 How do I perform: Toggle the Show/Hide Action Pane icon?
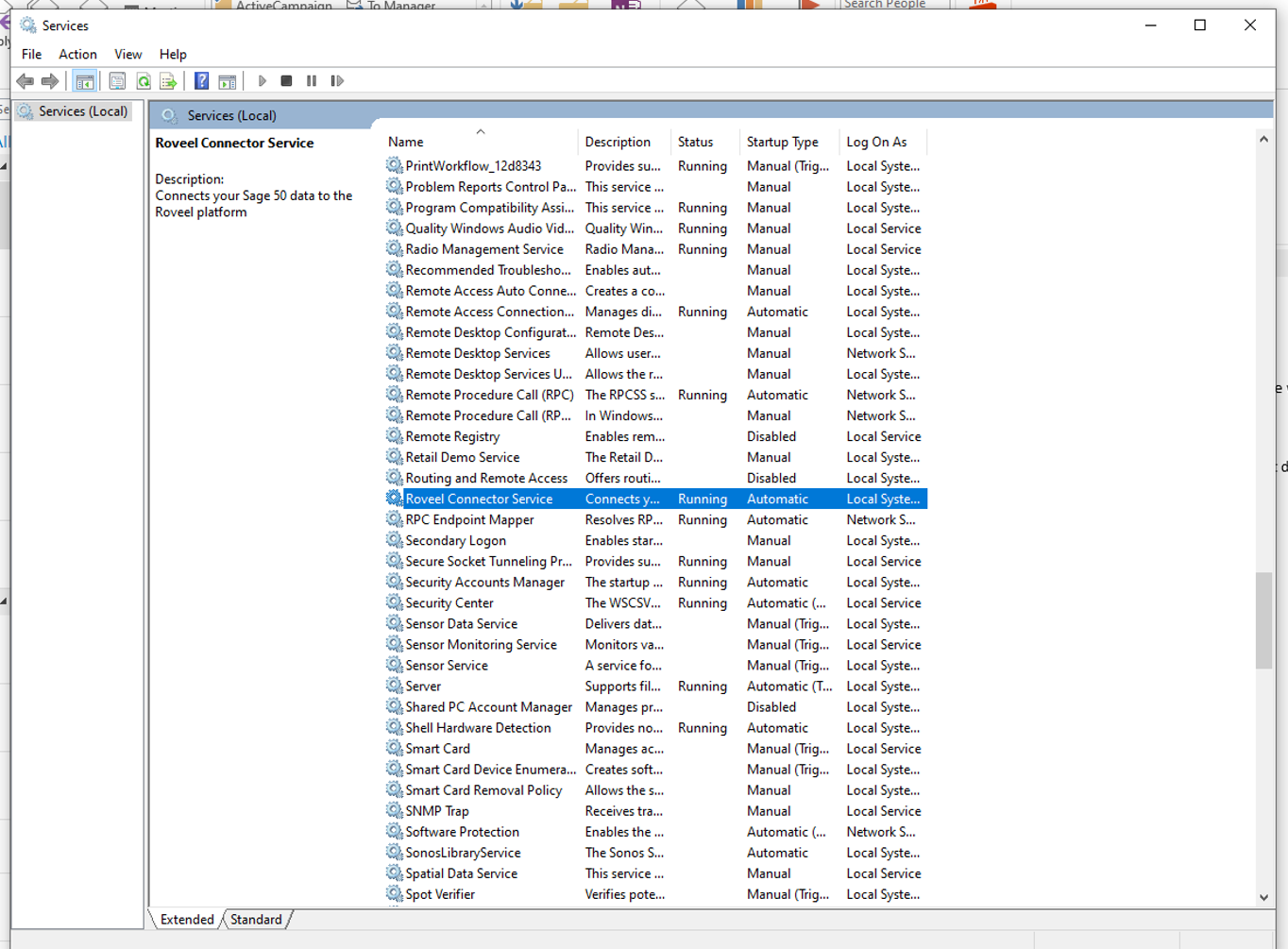(x=228, y=81)
